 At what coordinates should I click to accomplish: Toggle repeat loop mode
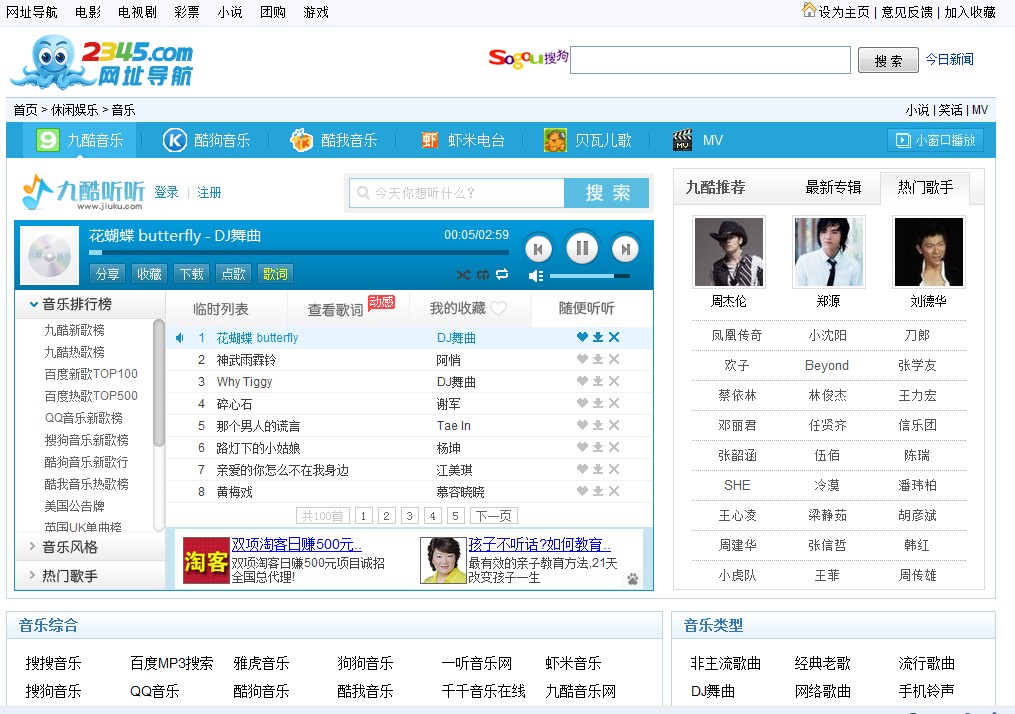502,274
